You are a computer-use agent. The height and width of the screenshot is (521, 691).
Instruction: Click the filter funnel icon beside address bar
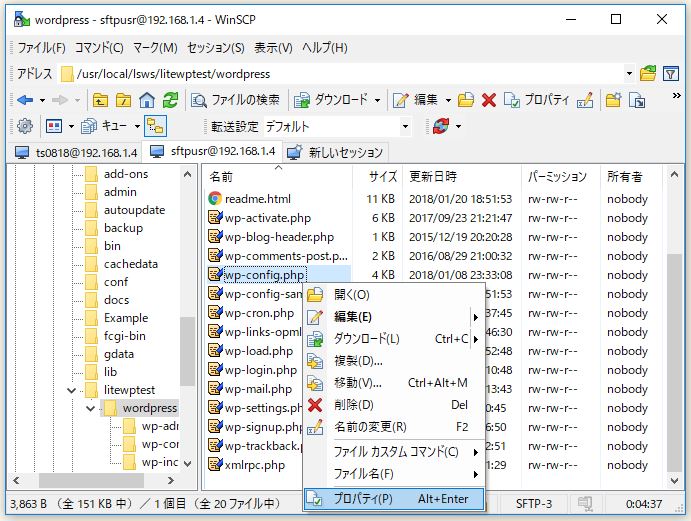(x=670, y=74)
